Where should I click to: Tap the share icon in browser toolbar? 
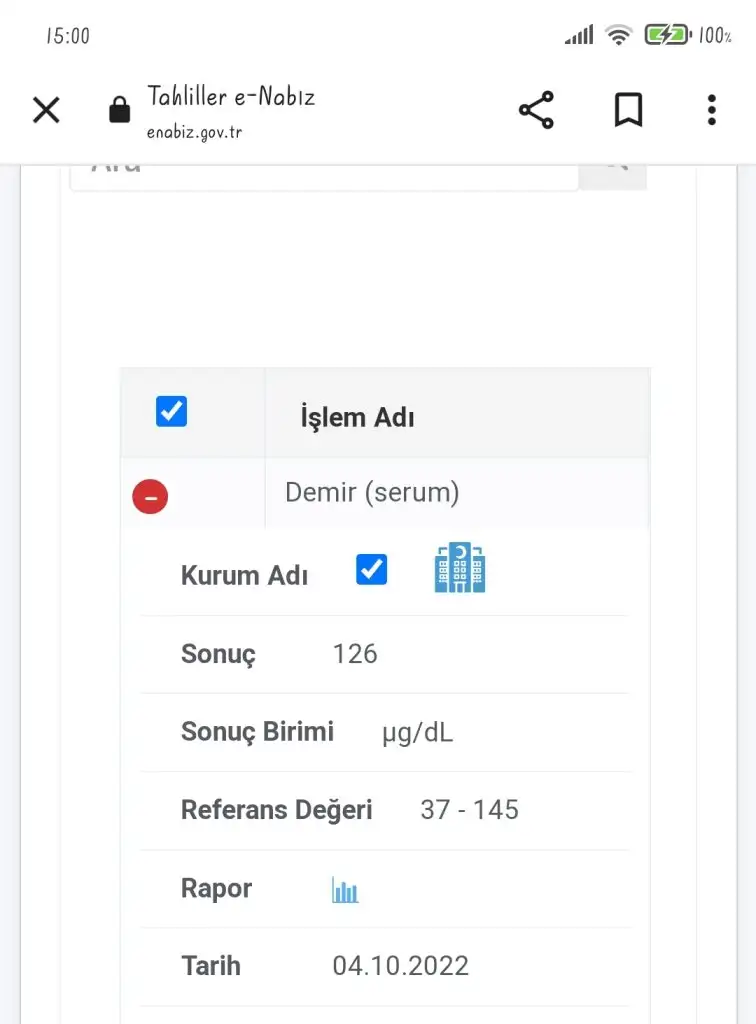tap(536, 110)
